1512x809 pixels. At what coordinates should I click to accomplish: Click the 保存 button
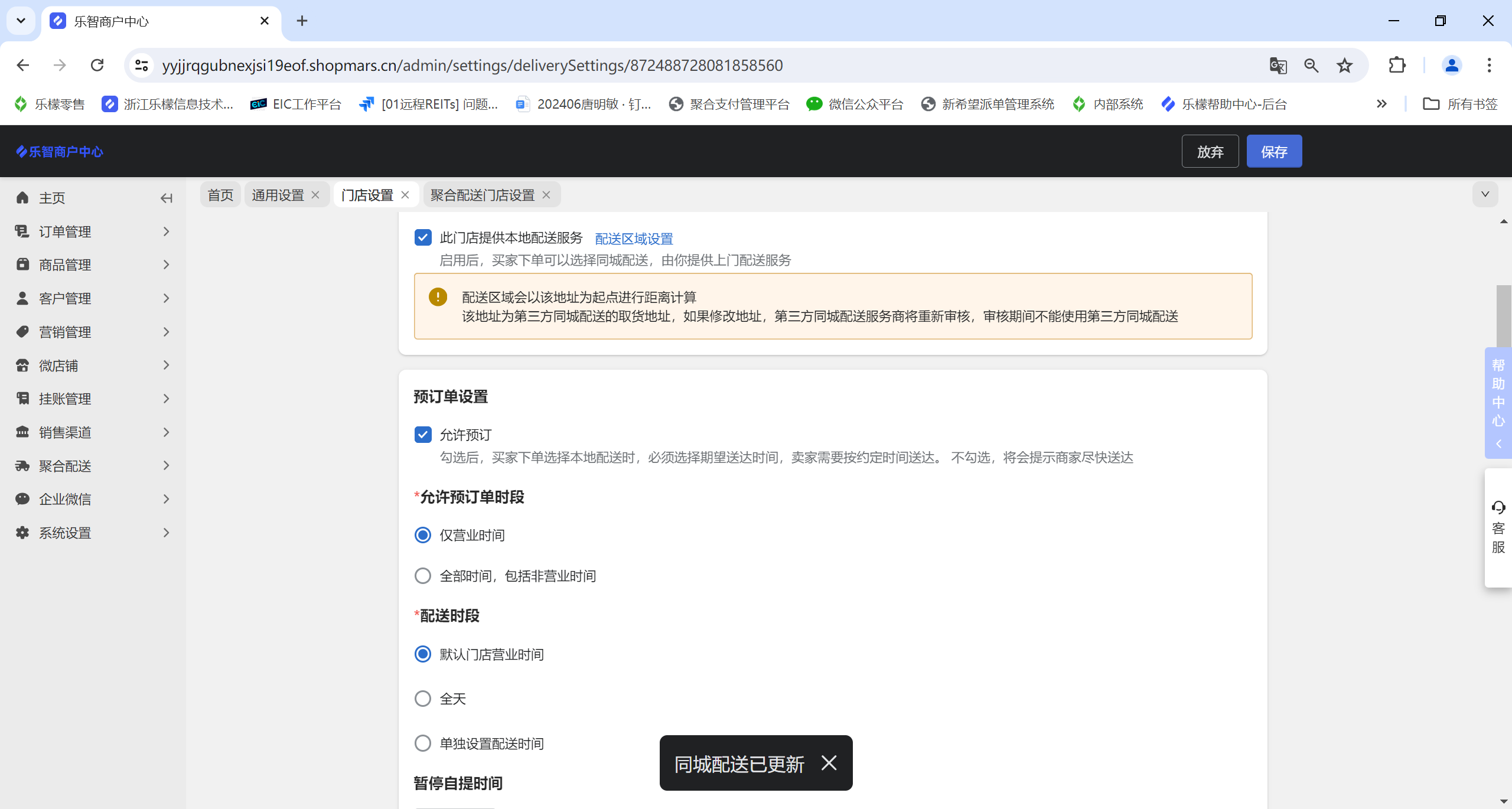pos(1274,152)
